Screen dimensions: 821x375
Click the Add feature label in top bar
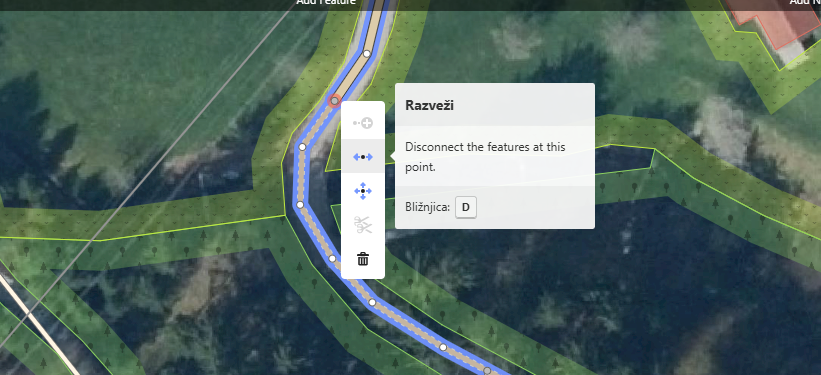click(326, 2)
